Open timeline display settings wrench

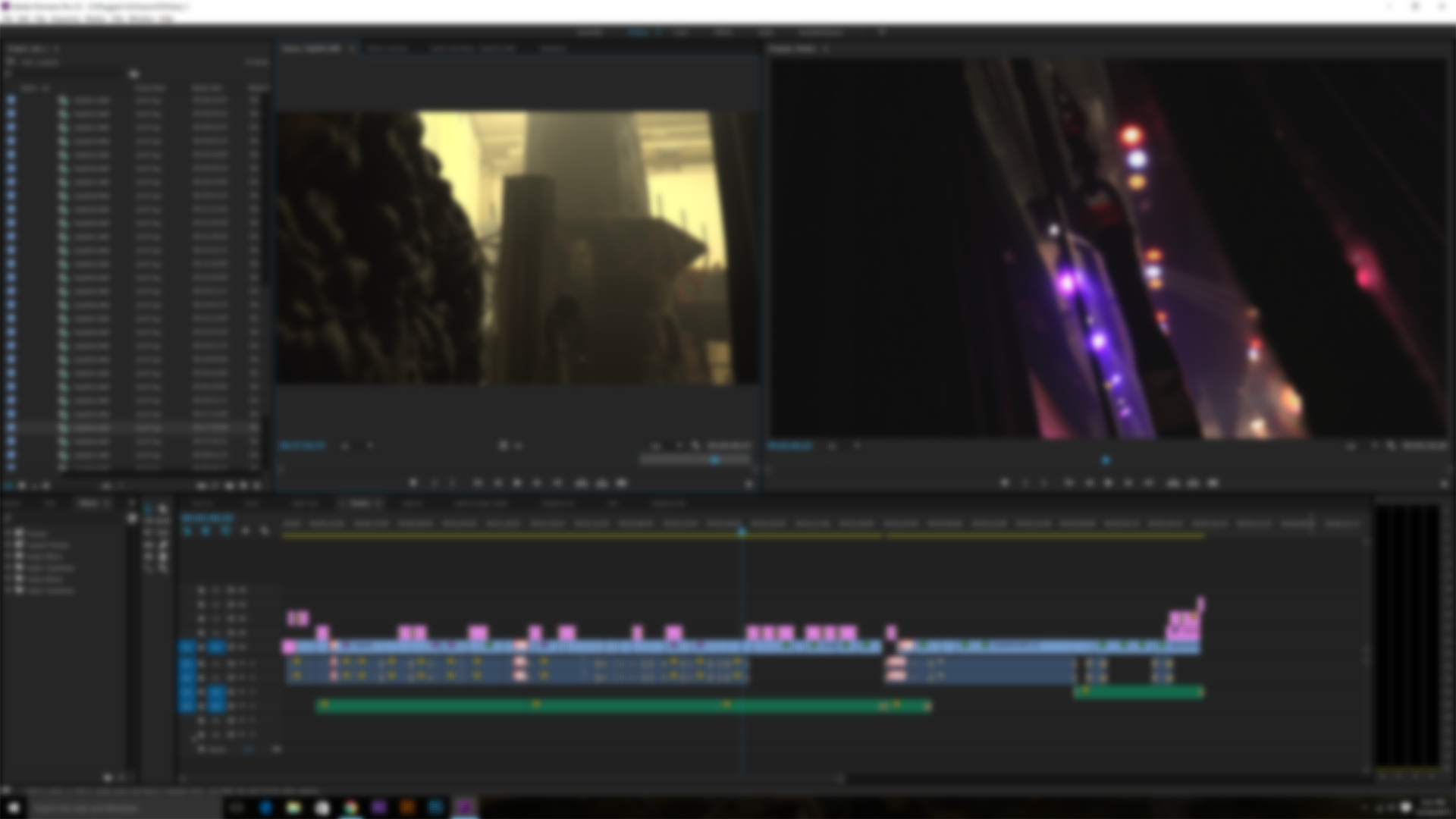point(264,531)
